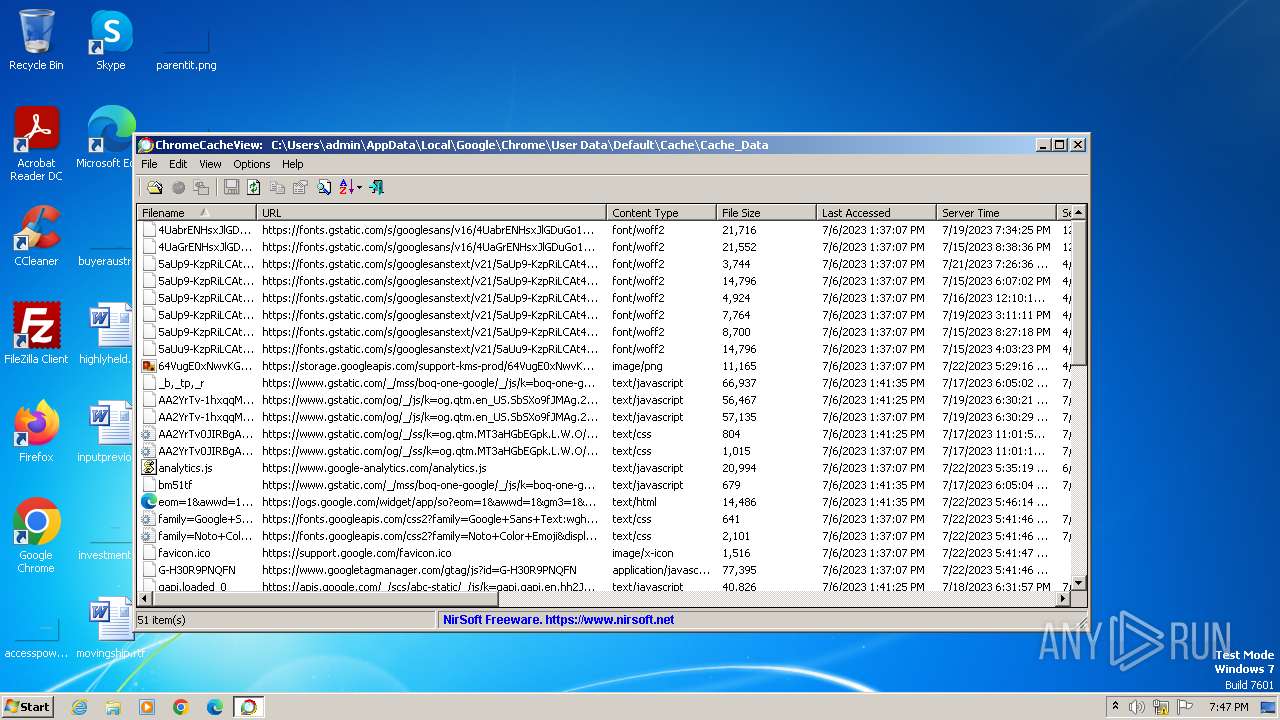The image size is (1280, 720).
Task: Click the horizontal scrollbar left arrow
Action: click(x=145, y=598)
